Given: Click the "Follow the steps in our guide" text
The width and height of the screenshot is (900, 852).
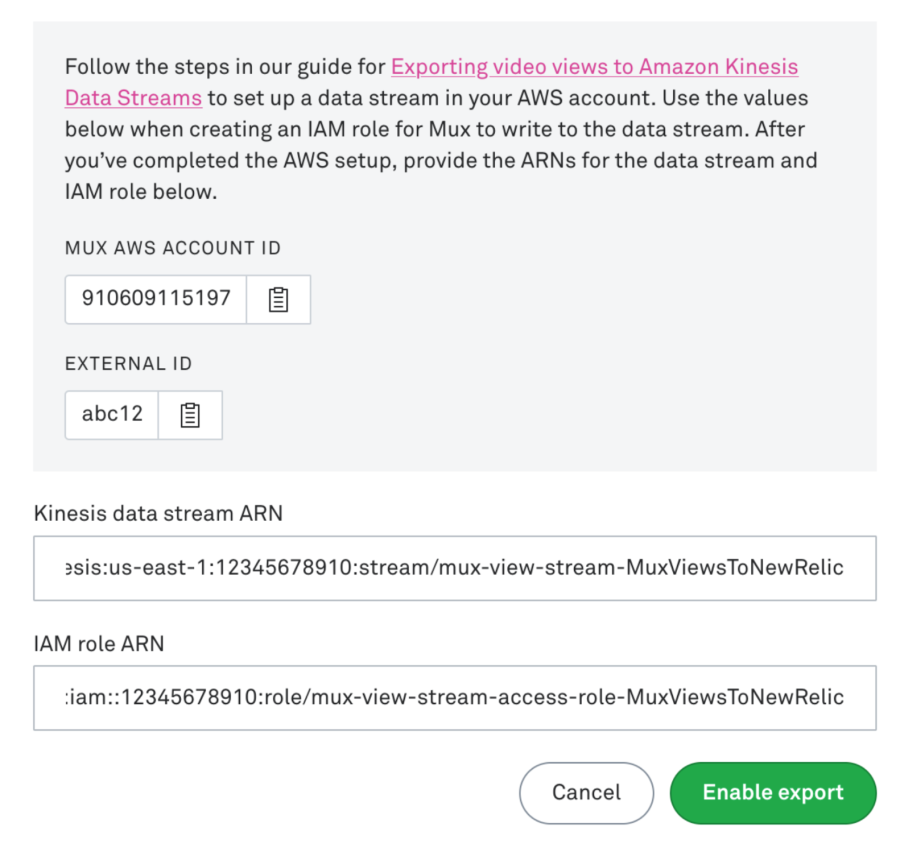Looking at the screenshot, I should pyautogui.click(x=224, y=68).
